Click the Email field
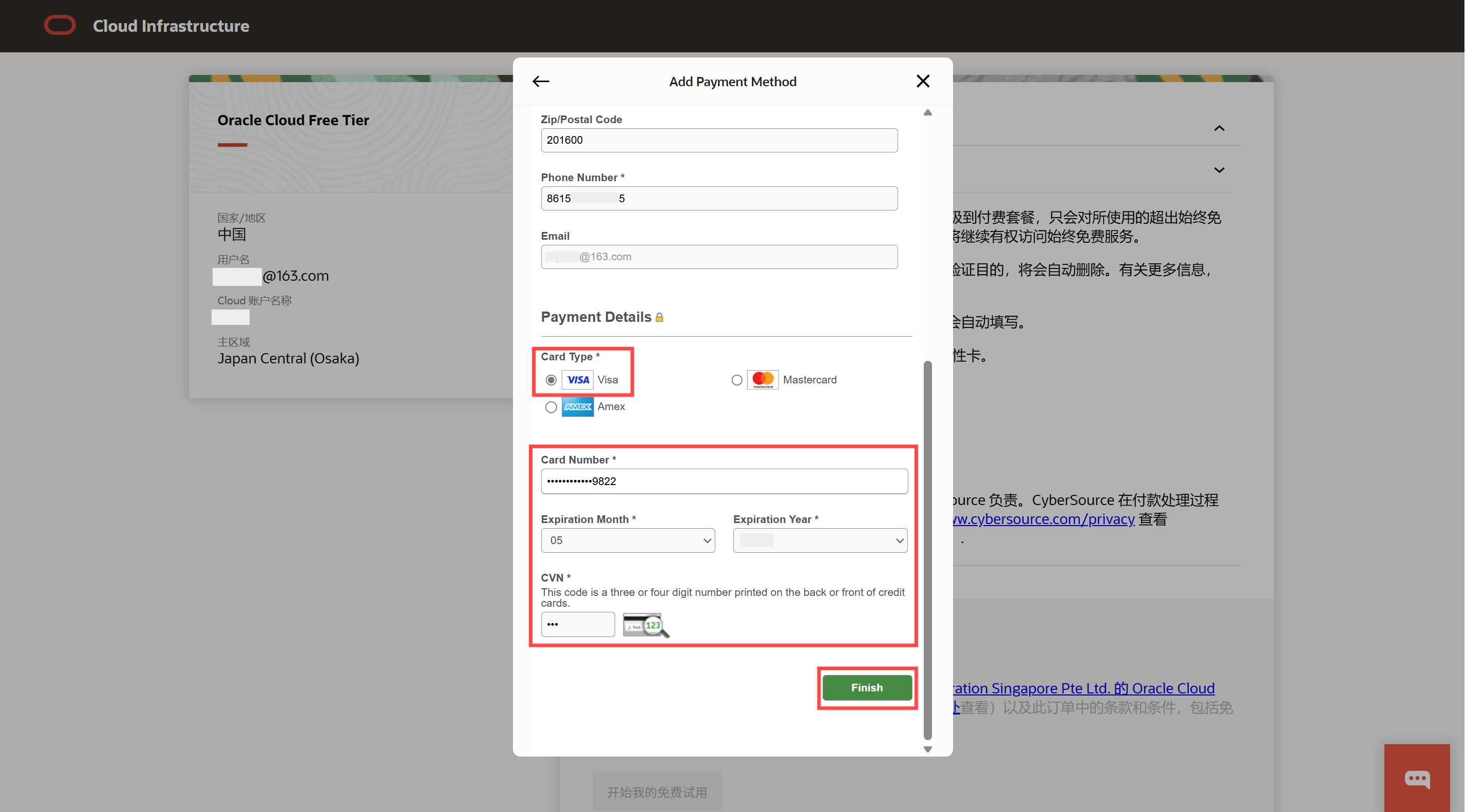1466x812 pixels. 719,257
